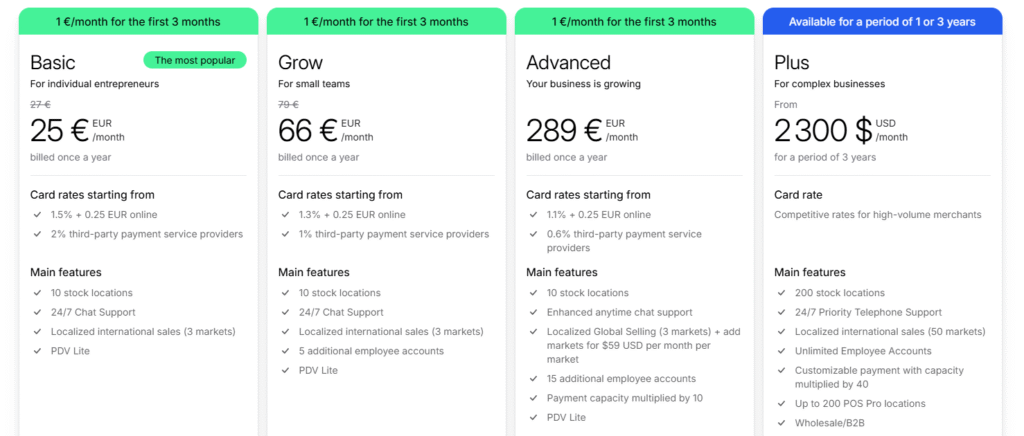Click the checkmark beside Up to 200 POS Pro locations

[x=781, y=404]
